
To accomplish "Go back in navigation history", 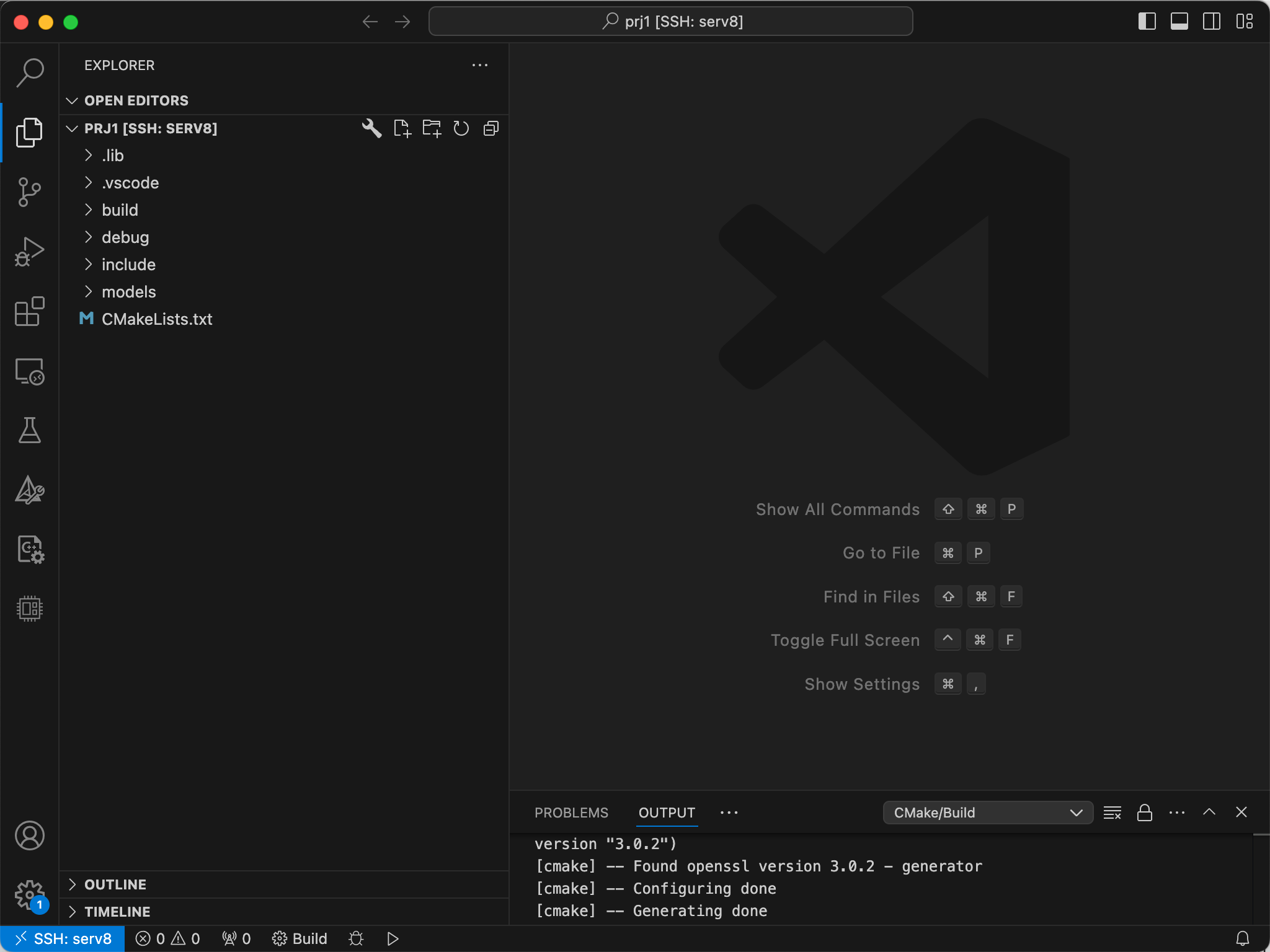I will pos(370,22).
